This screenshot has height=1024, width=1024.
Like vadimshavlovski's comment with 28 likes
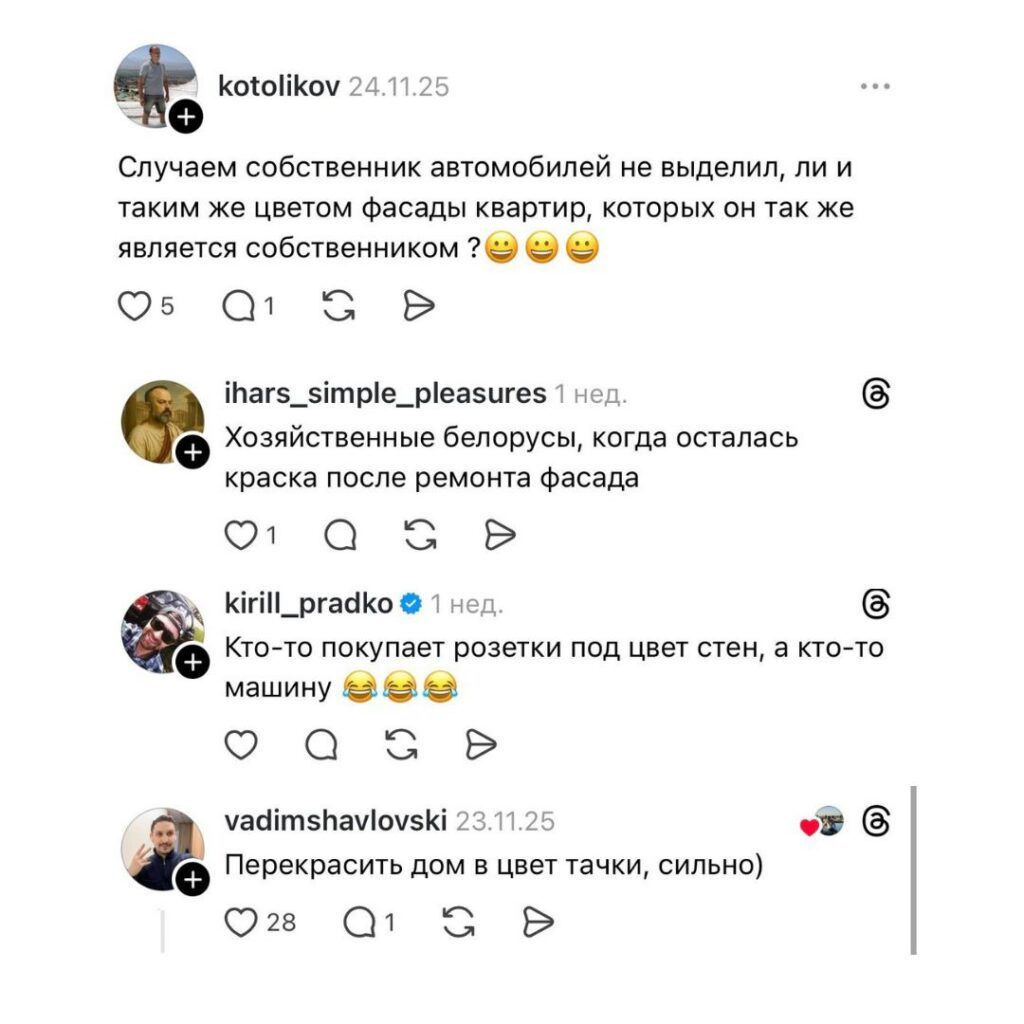[241, 922]
